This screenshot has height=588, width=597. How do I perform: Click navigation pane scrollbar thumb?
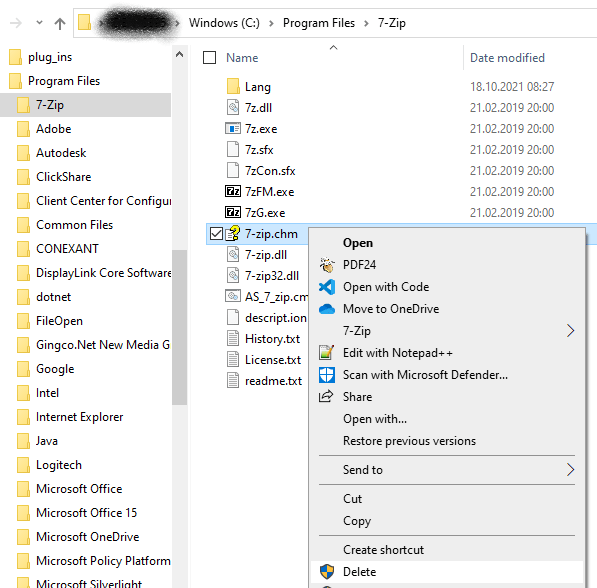tap(179, 328)
